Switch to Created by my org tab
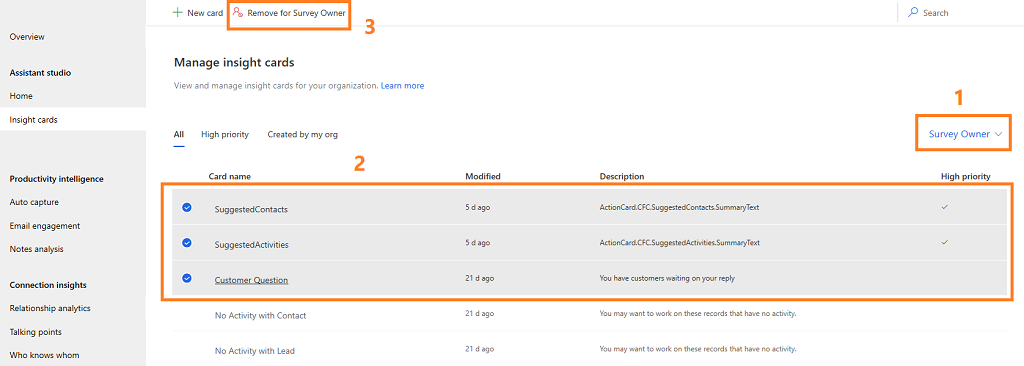This screenshot has width=1024, height=366. tap(302, 135)
